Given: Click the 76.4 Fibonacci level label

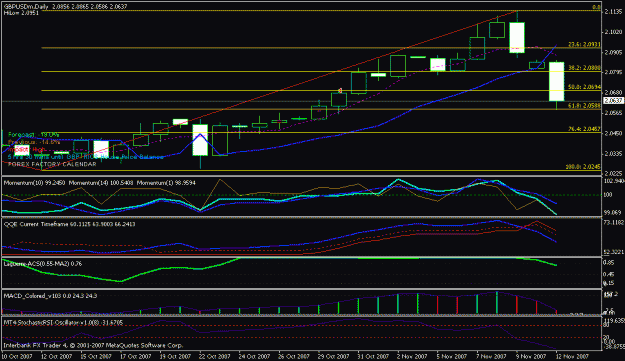Looking at the screenshot, I should (584, 129).
